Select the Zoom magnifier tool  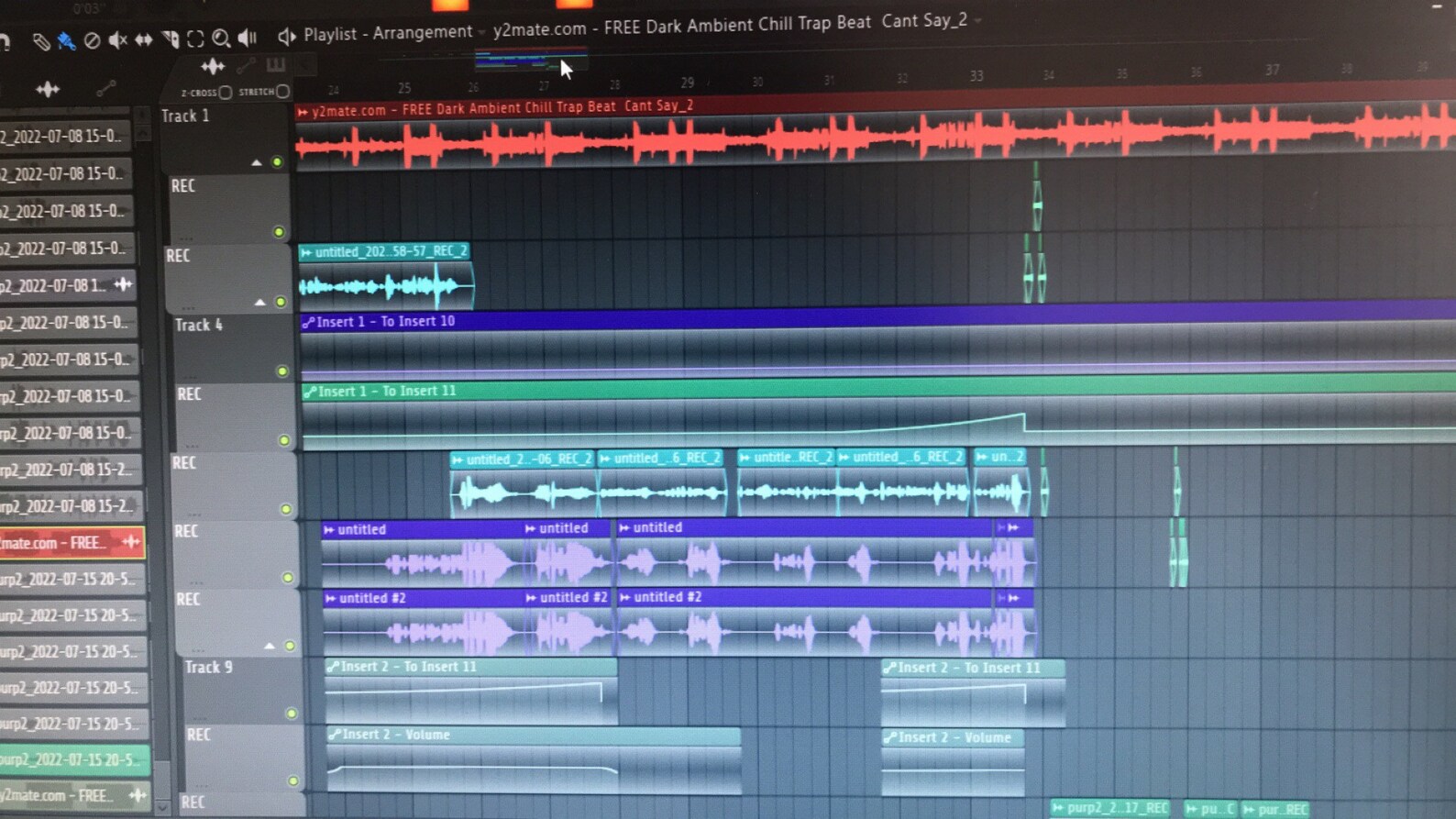(221, 38)
